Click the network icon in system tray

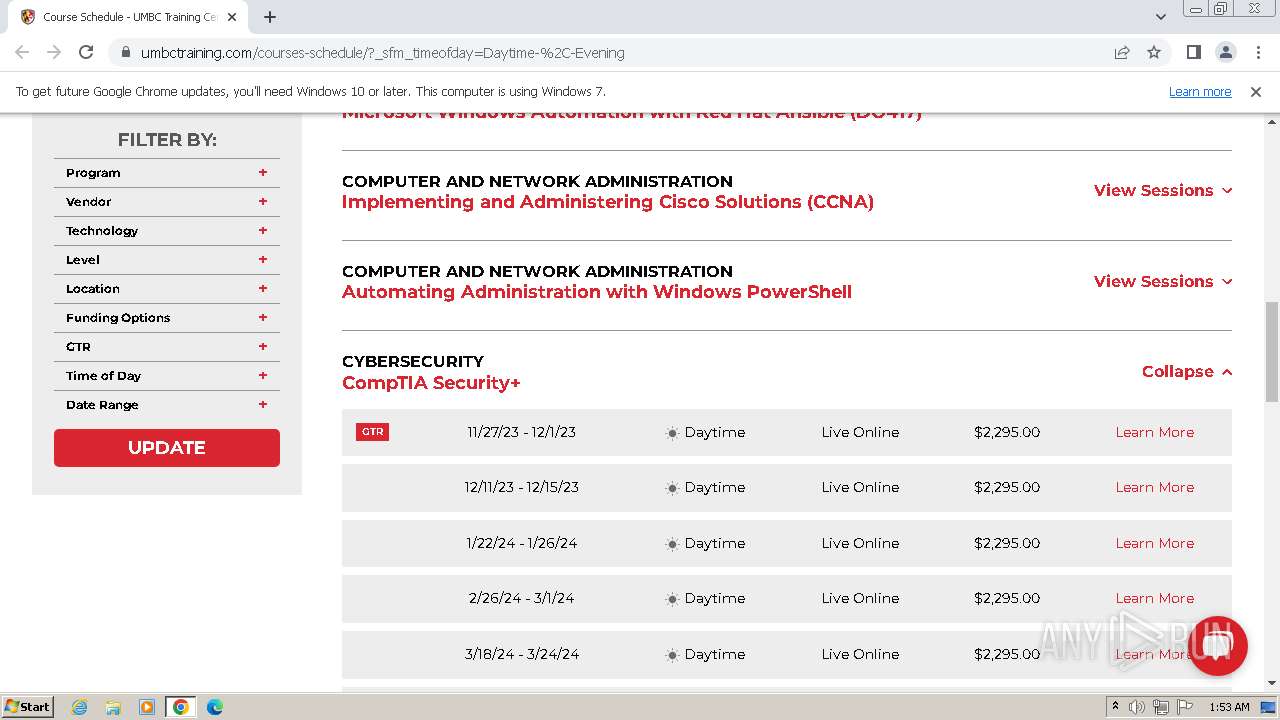coord(1161,707)
